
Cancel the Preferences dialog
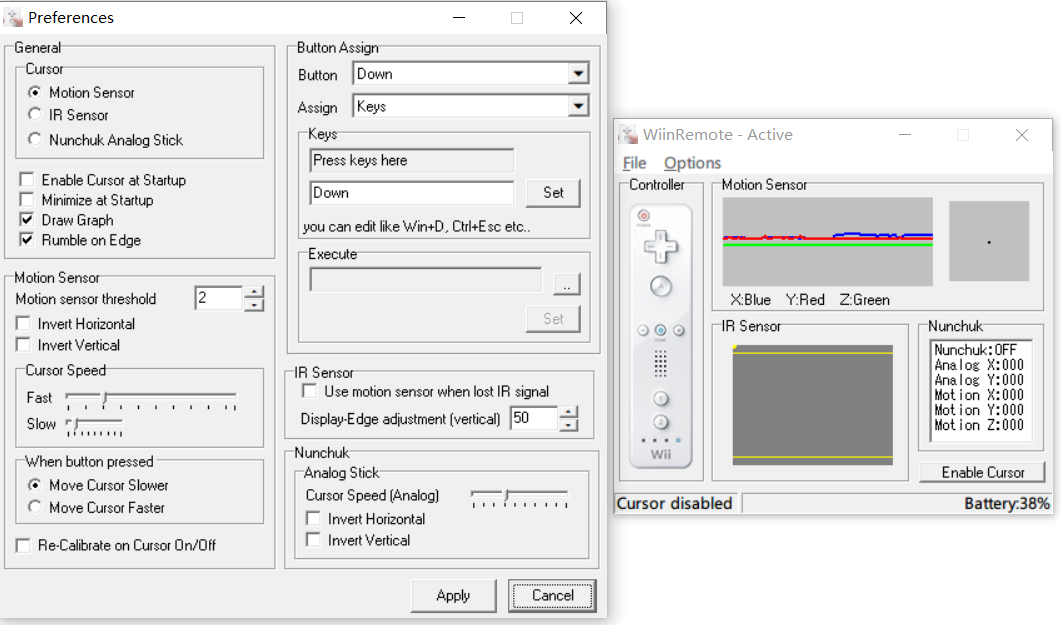pyautogui.click(x=552, y=595)
